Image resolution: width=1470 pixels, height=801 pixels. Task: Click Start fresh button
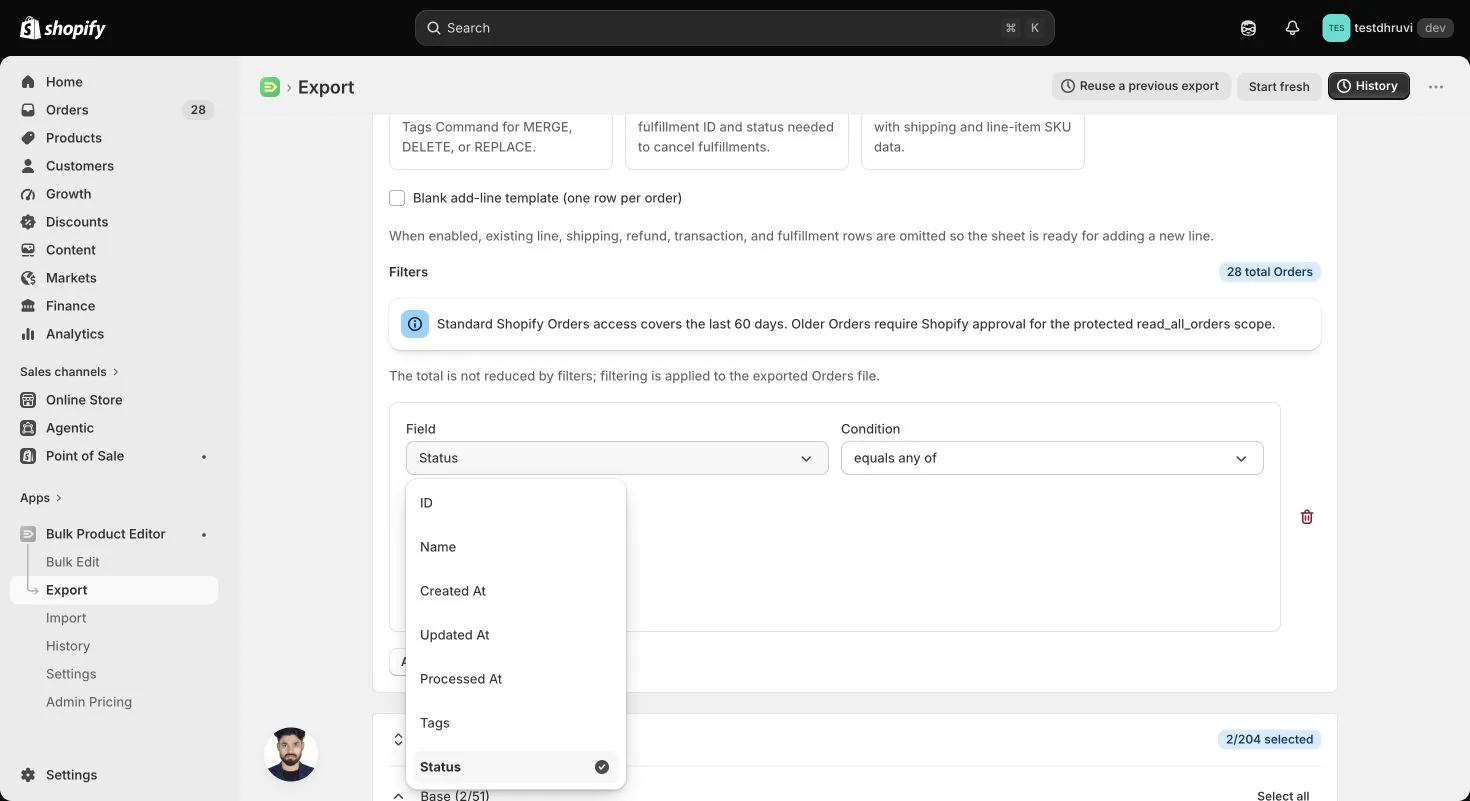pyautogui.click(x=1279, y=86)
